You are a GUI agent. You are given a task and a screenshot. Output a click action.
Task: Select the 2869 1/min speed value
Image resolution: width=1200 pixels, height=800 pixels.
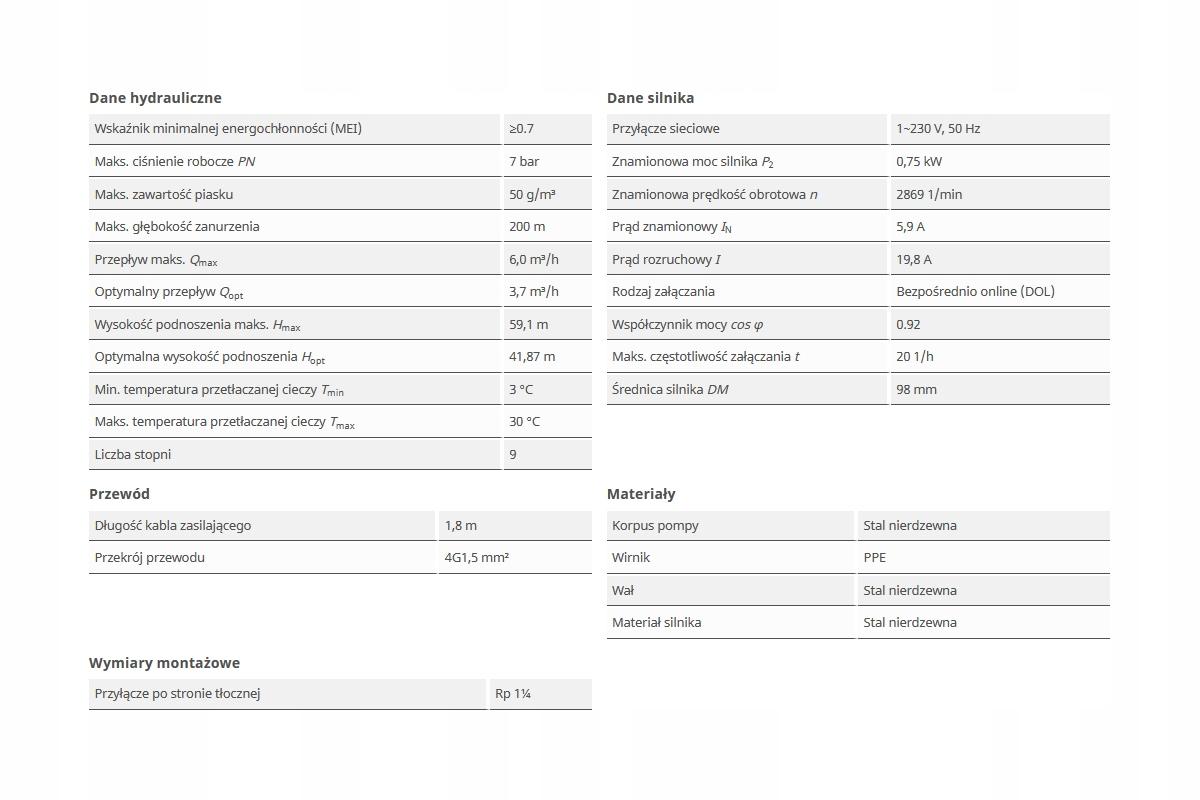[x=929, y=195]
